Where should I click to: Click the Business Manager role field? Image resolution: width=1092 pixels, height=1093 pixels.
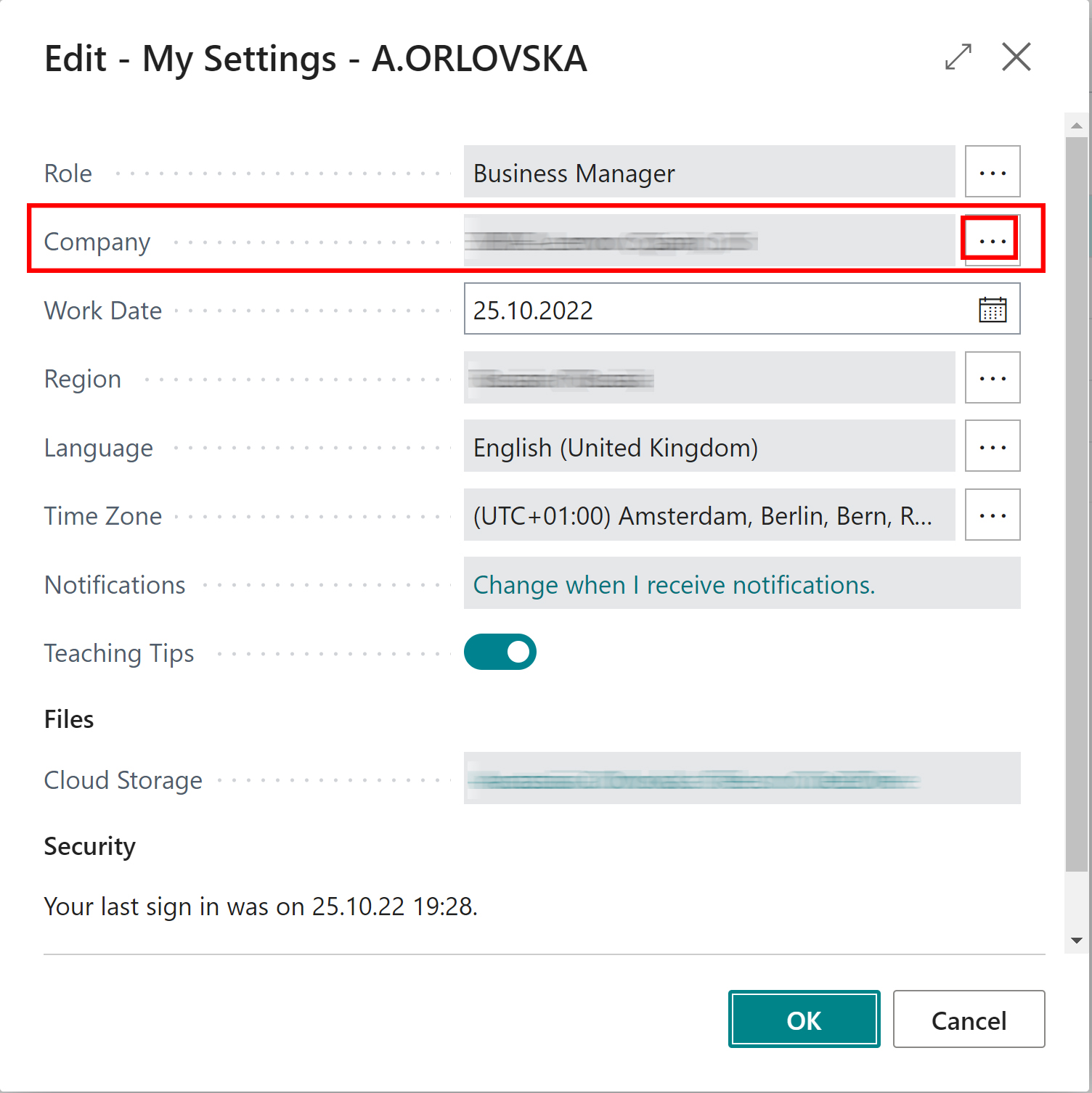point(709,171)
